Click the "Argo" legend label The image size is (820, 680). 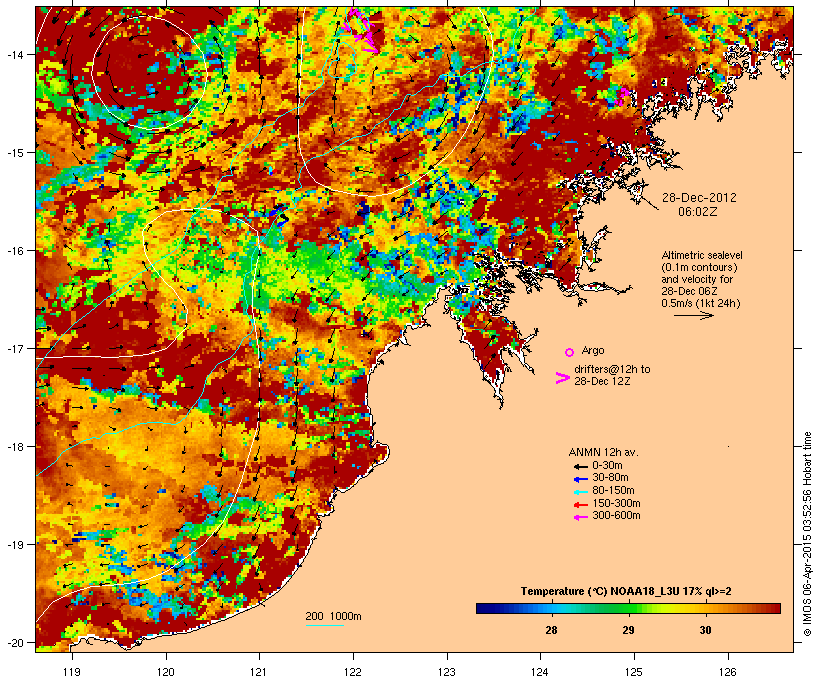593,350
